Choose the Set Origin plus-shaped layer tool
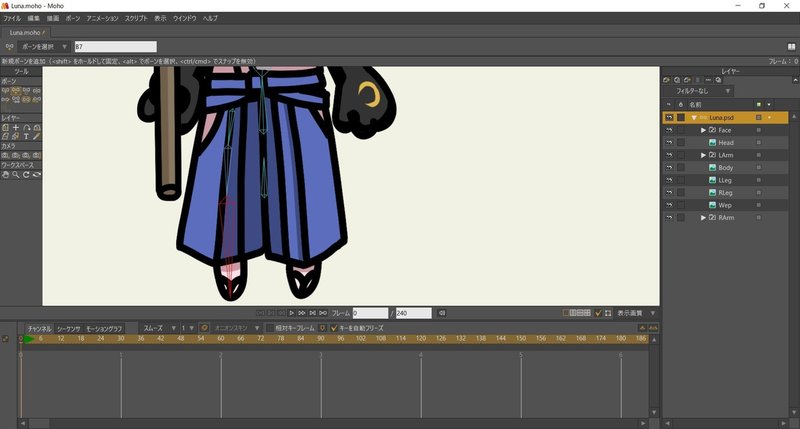This screenshot has width=800, height=429. pyautogui.click(x=16, y=128)
